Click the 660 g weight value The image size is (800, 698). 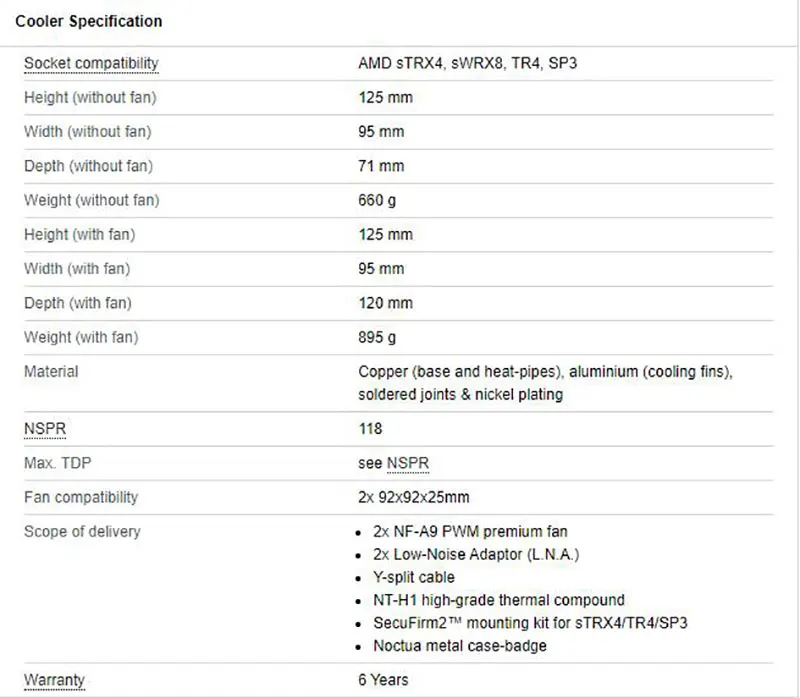[x=377, y=200]
